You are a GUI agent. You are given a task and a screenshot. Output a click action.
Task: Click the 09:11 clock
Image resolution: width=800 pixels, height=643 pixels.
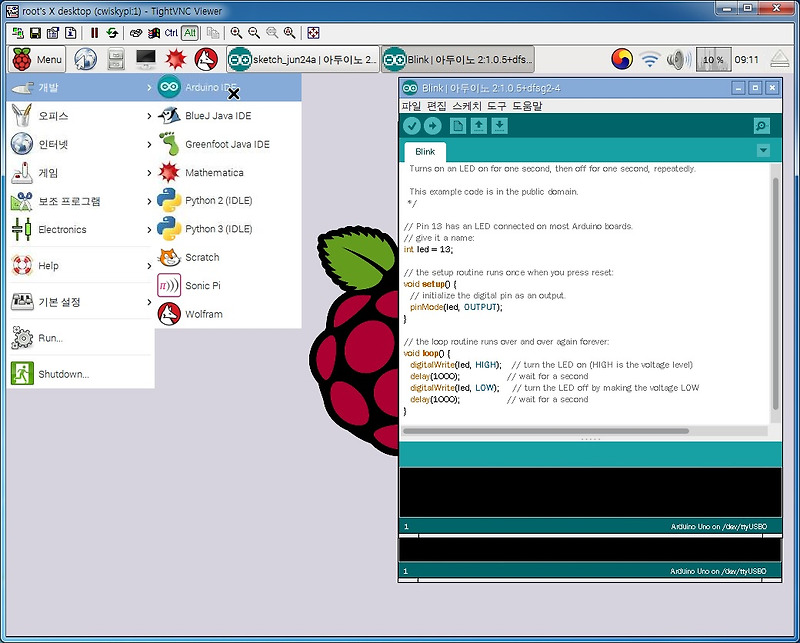pos(746,60)
